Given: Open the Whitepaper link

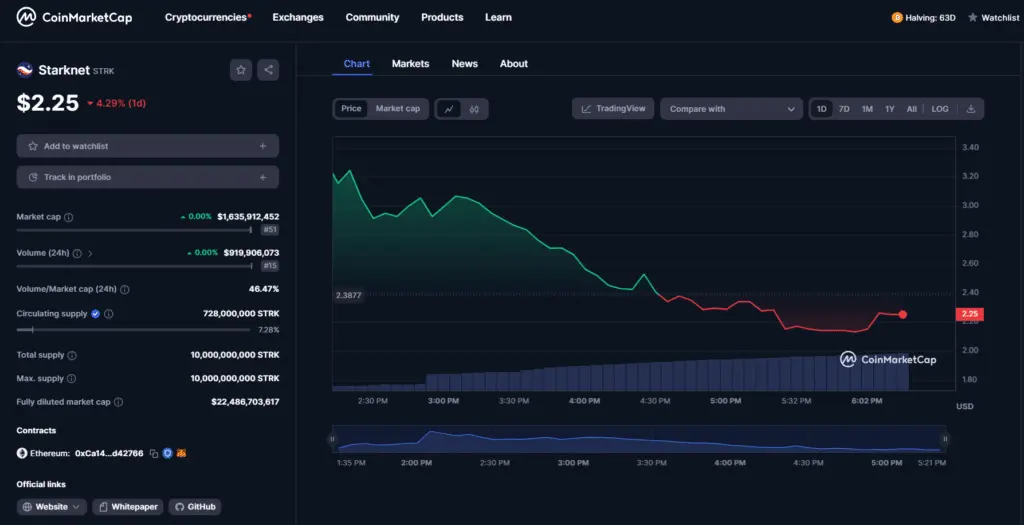Looking at the screenshot, I should [x=128, y=507].
